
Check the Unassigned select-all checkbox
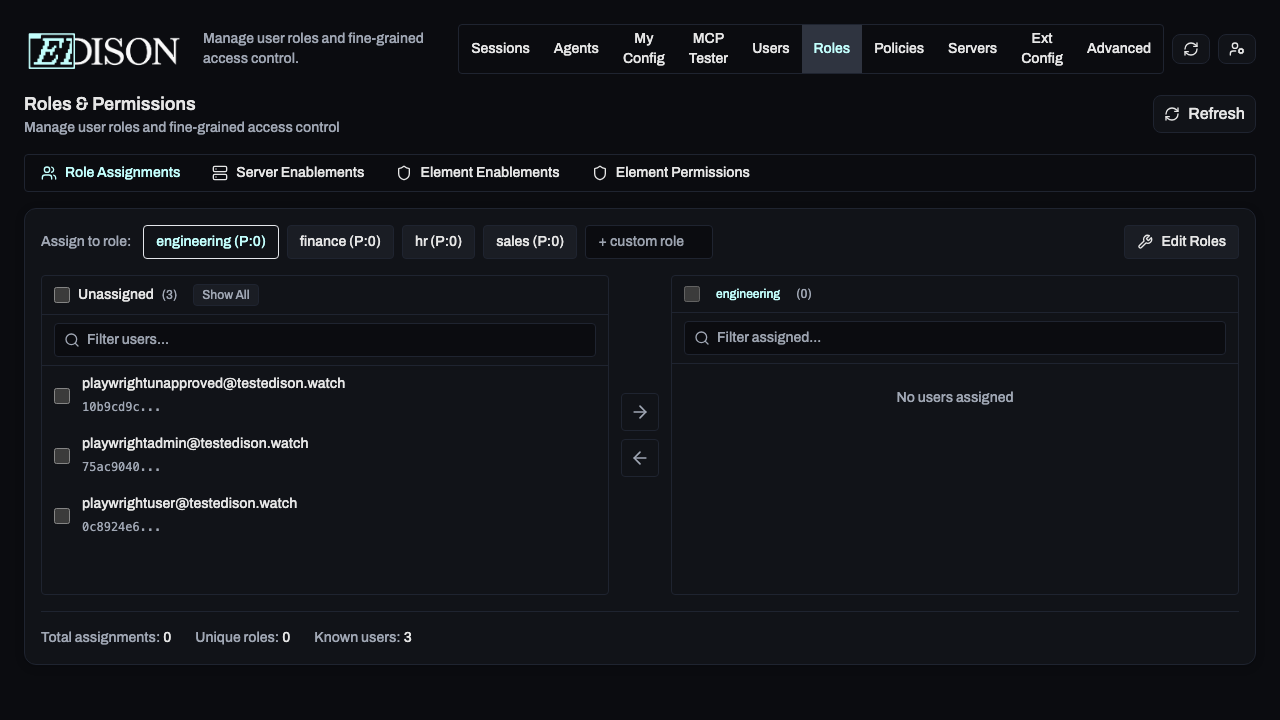click(61, 294)
